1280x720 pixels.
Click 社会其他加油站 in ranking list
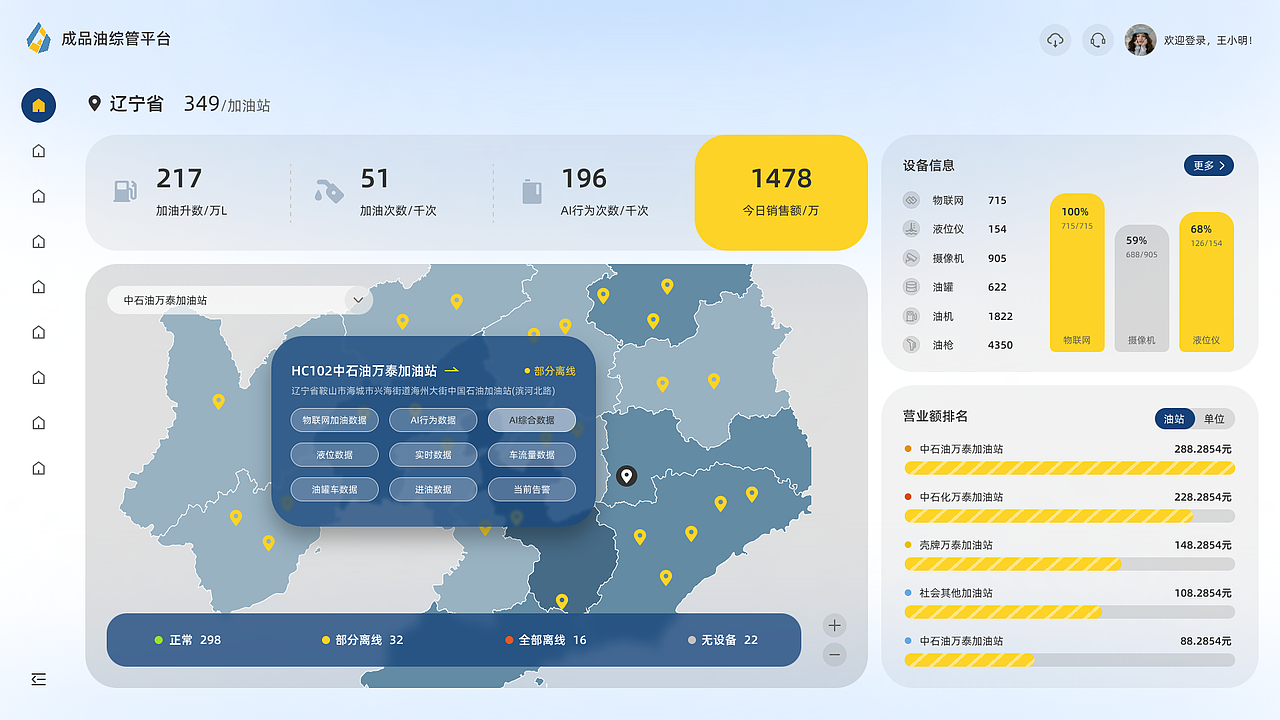(x=955, y=593)
